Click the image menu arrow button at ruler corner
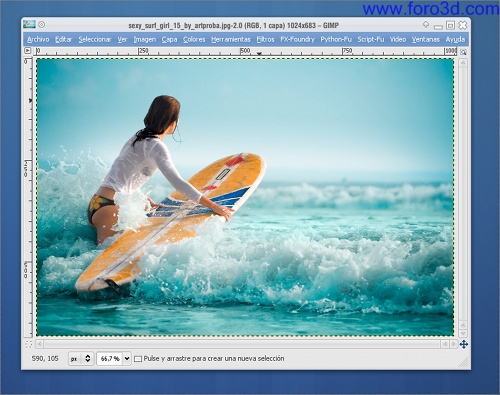This screenshot has width=500, height=395. (x=28, y=51)
